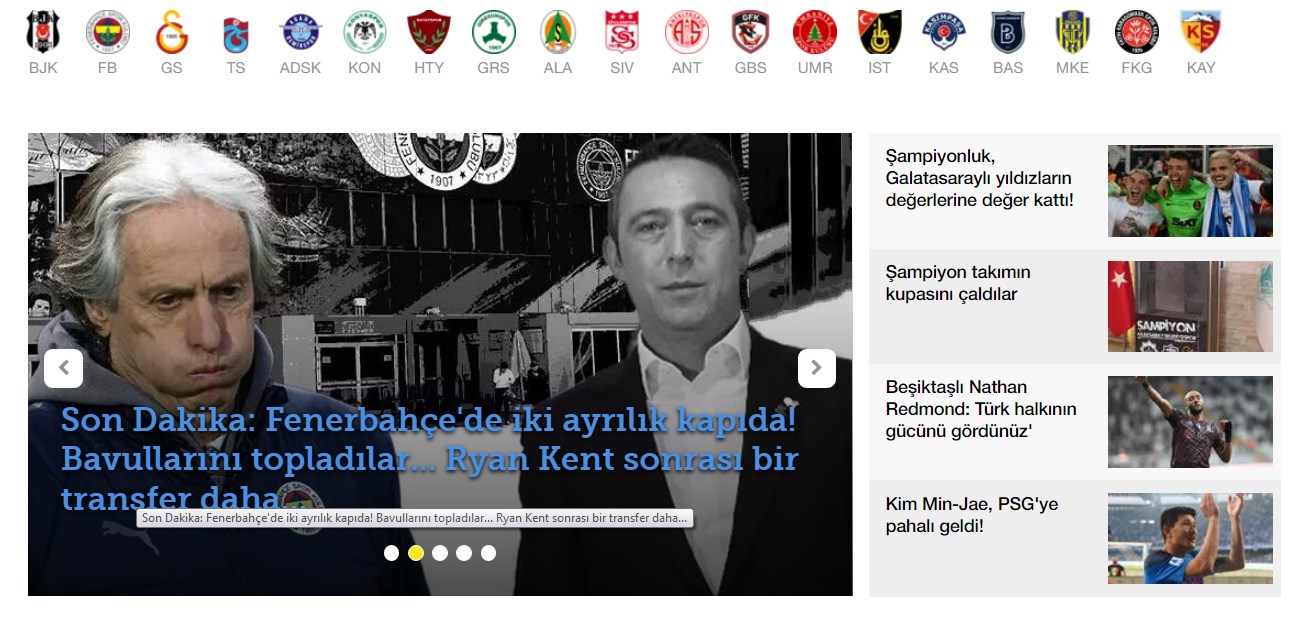Open 'Şampiyon takımın kupasını çaldılar' article
Image resolution: width=1295 pixels, height=619 pixels.
[x=957, y=283]
